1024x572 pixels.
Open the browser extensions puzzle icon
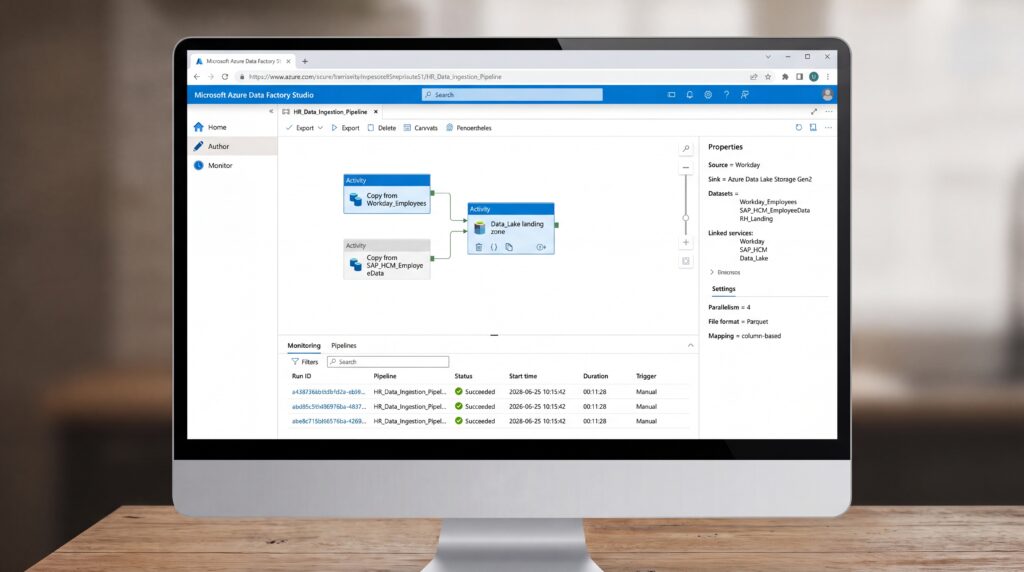click(785, 76)
